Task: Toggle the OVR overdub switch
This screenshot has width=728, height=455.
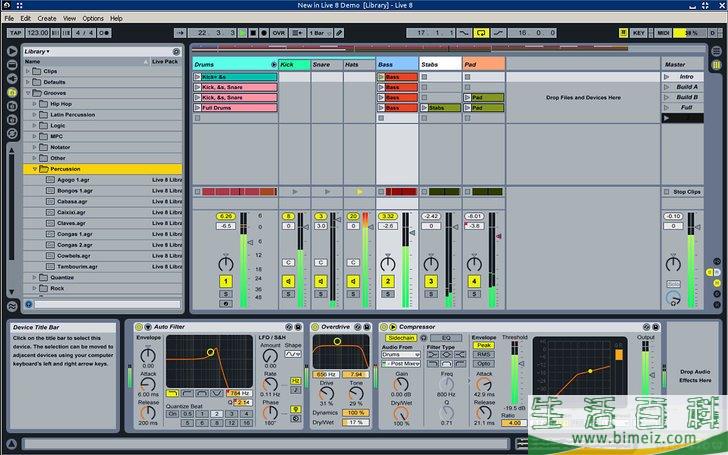Action: pos(279,33)
